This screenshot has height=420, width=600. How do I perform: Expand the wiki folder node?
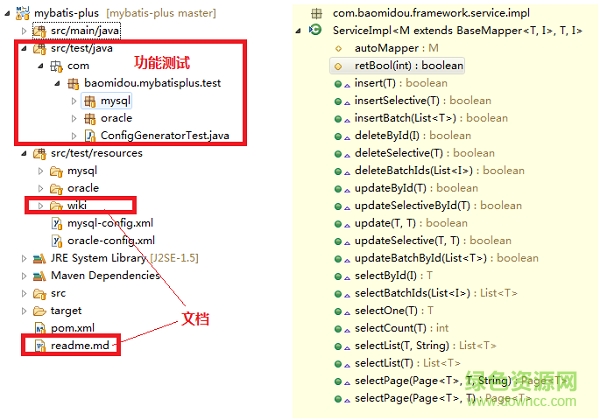(41, 206)
